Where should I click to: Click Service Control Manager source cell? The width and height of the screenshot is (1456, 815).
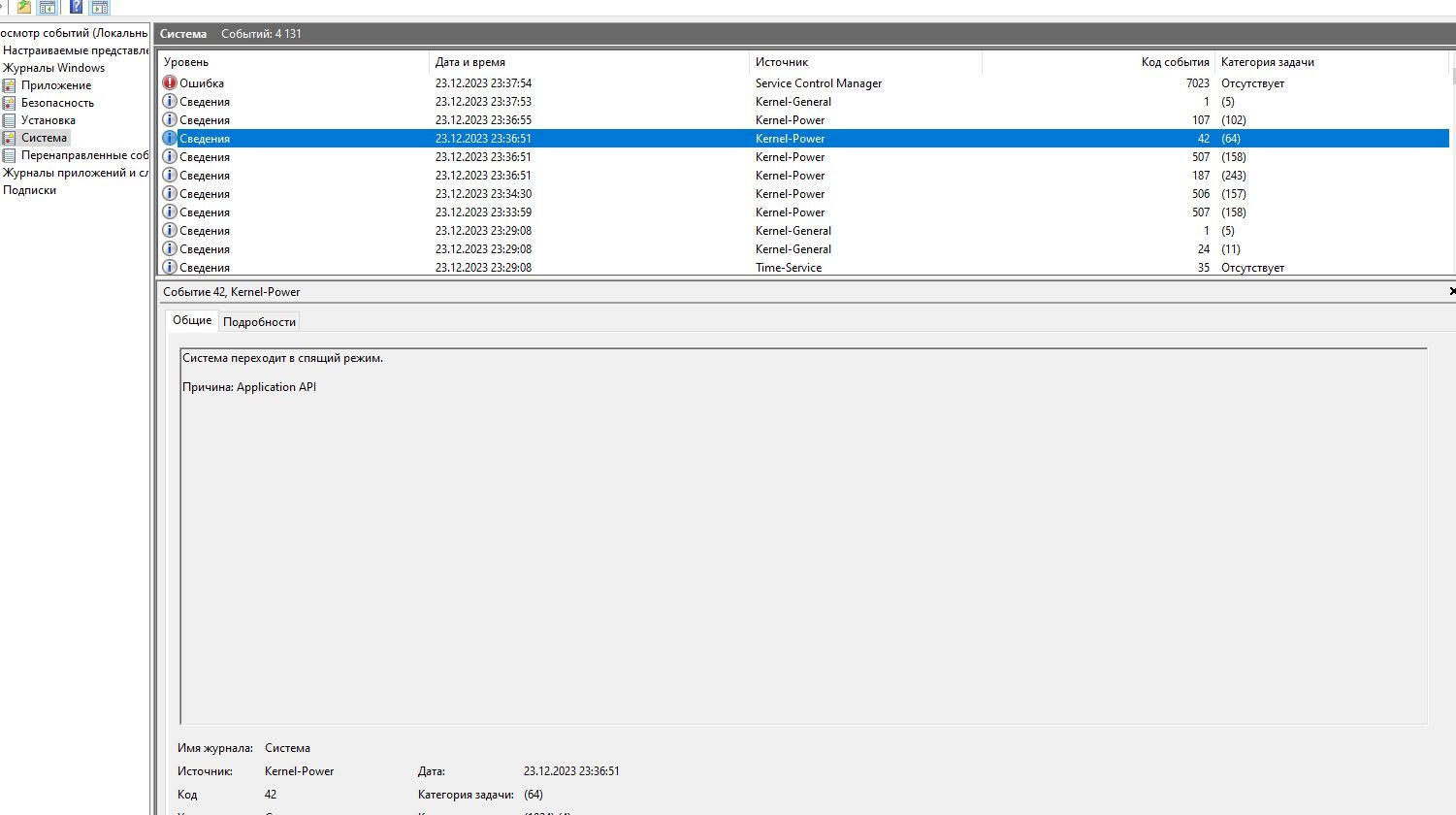[x=819, y=83]
